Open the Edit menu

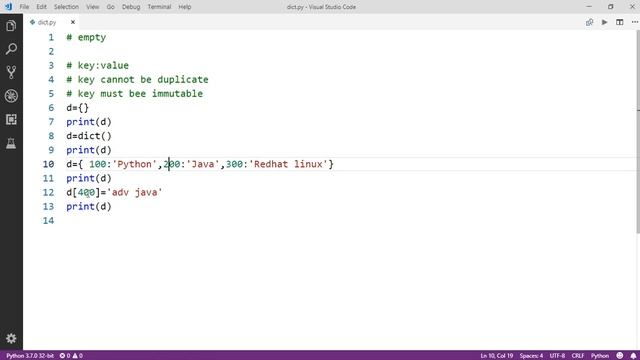tap(41, 7)
